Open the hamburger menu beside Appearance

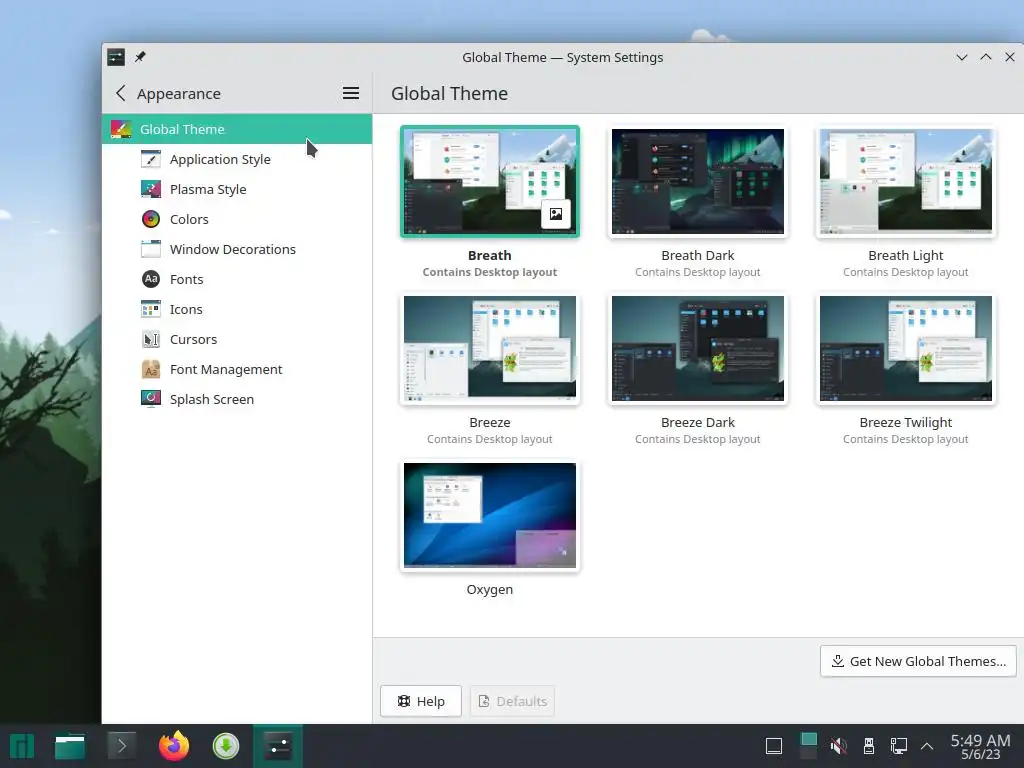[351, 93]
